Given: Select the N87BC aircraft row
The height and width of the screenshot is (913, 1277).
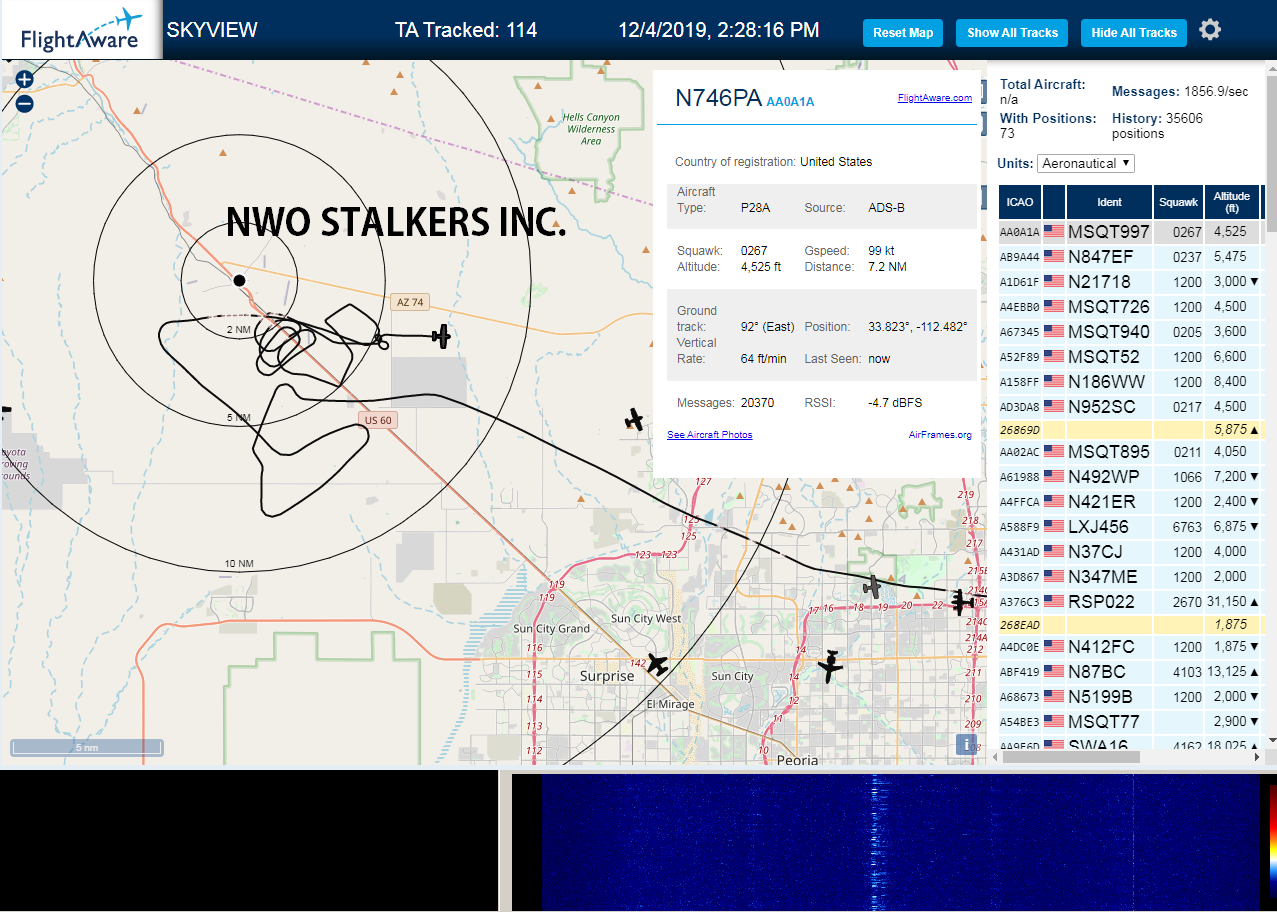Looking at the screenshot, I should [x=1130, y=672].
